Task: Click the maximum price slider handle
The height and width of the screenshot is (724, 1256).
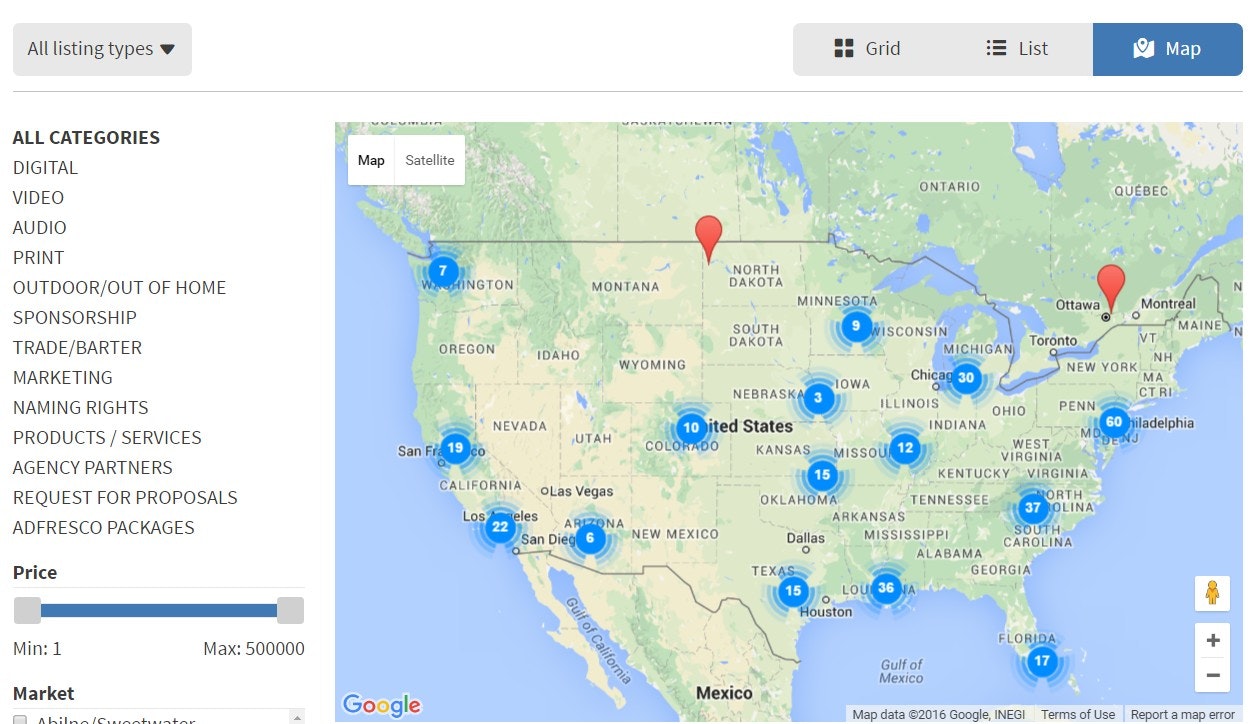Action: tap(290, 610)
